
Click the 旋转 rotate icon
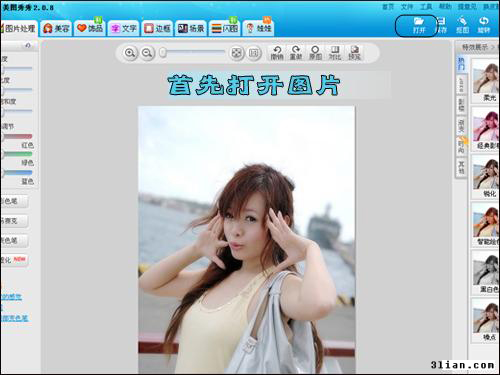point(484,25)
